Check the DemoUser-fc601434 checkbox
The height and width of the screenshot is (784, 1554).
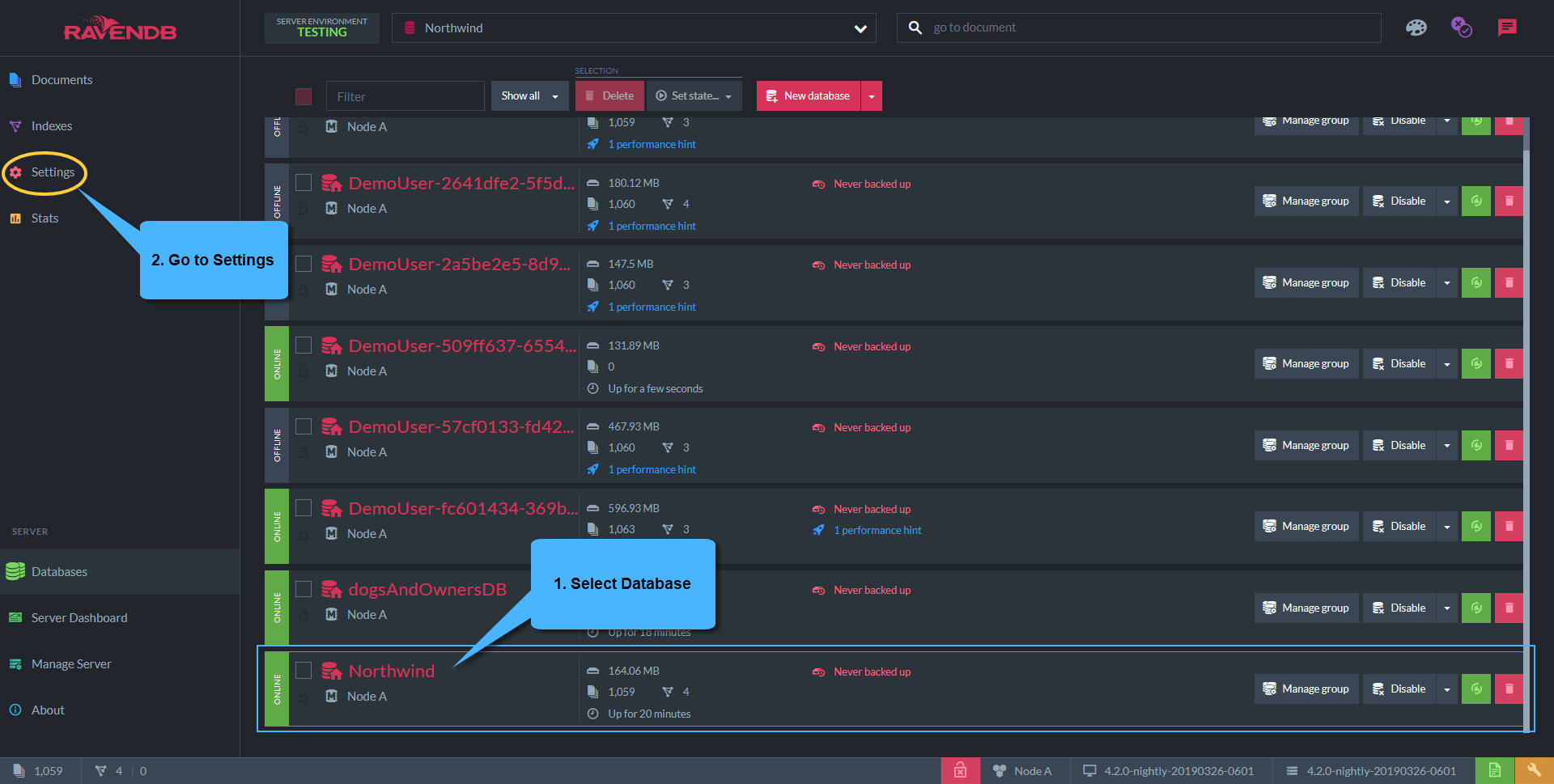coord(304,507)
